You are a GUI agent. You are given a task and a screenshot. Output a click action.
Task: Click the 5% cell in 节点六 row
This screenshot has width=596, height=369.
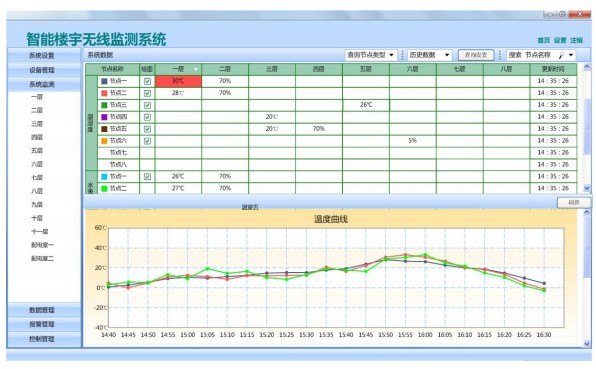pos(413,141)
